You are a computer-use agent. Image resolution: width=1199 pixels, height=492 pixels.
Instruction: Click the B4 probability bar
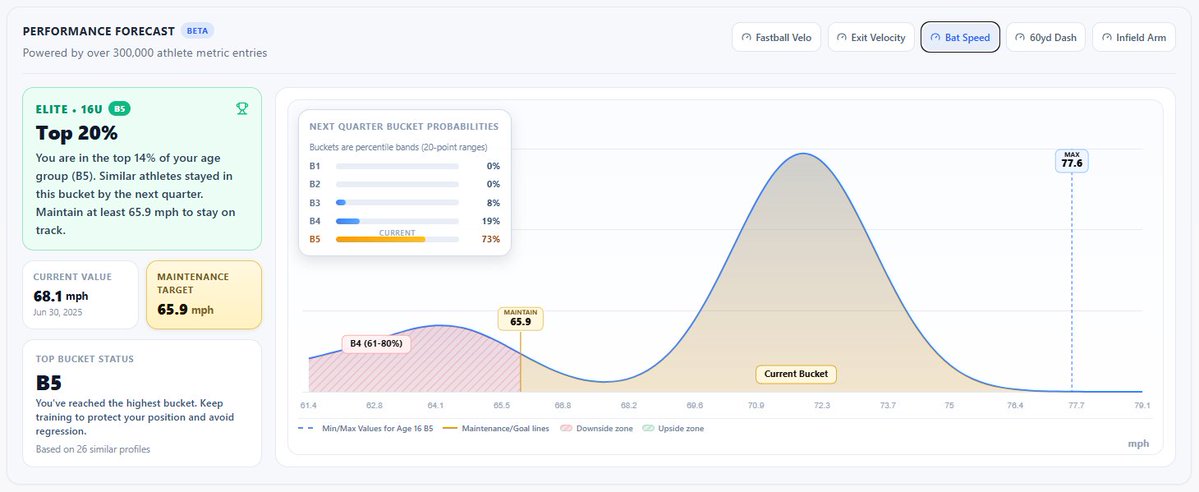[x=398, y=221]
